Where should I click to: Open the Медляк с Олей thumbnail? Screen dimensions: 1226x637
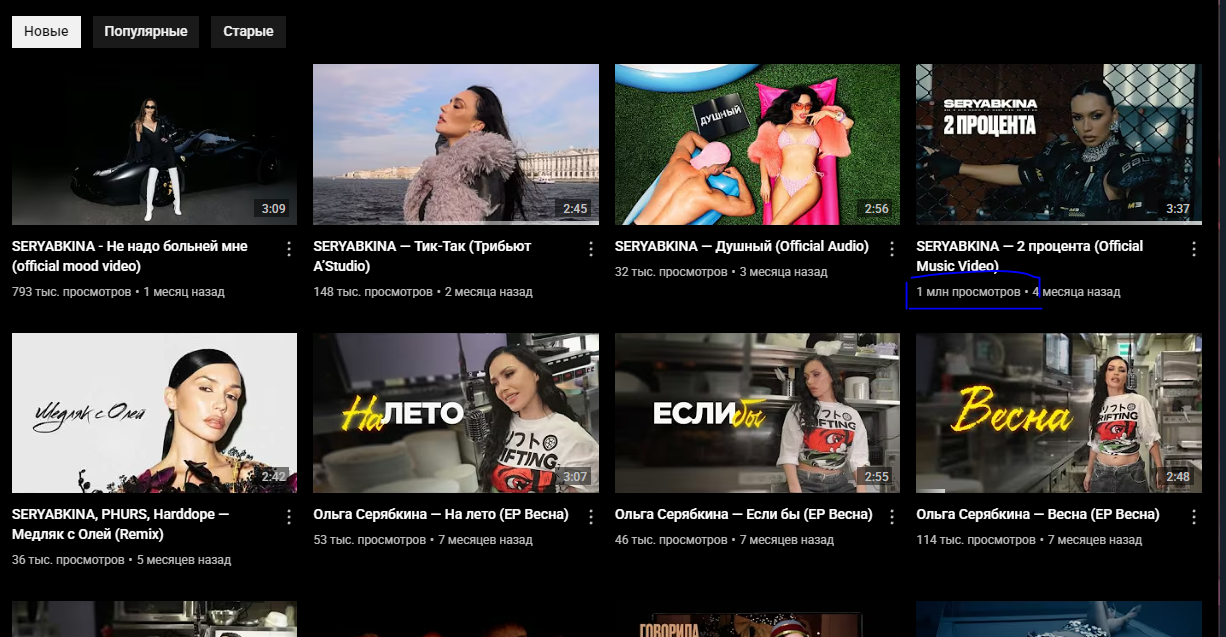click(x=154, y=413)
